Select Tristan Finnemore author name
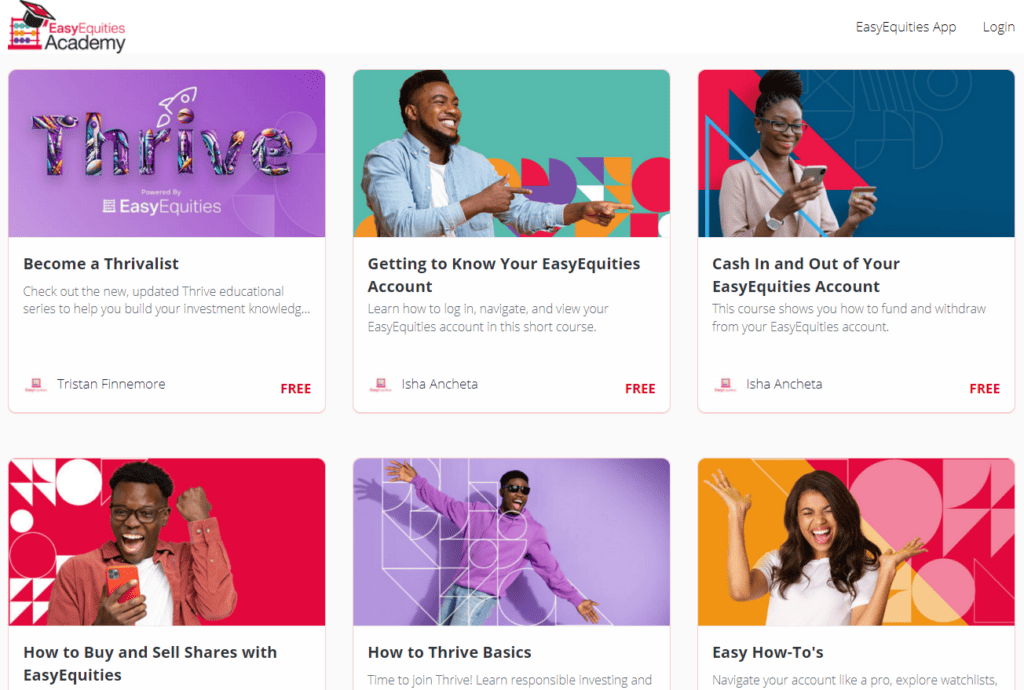The image size is (1024, 690). click(x=111, y=384)
